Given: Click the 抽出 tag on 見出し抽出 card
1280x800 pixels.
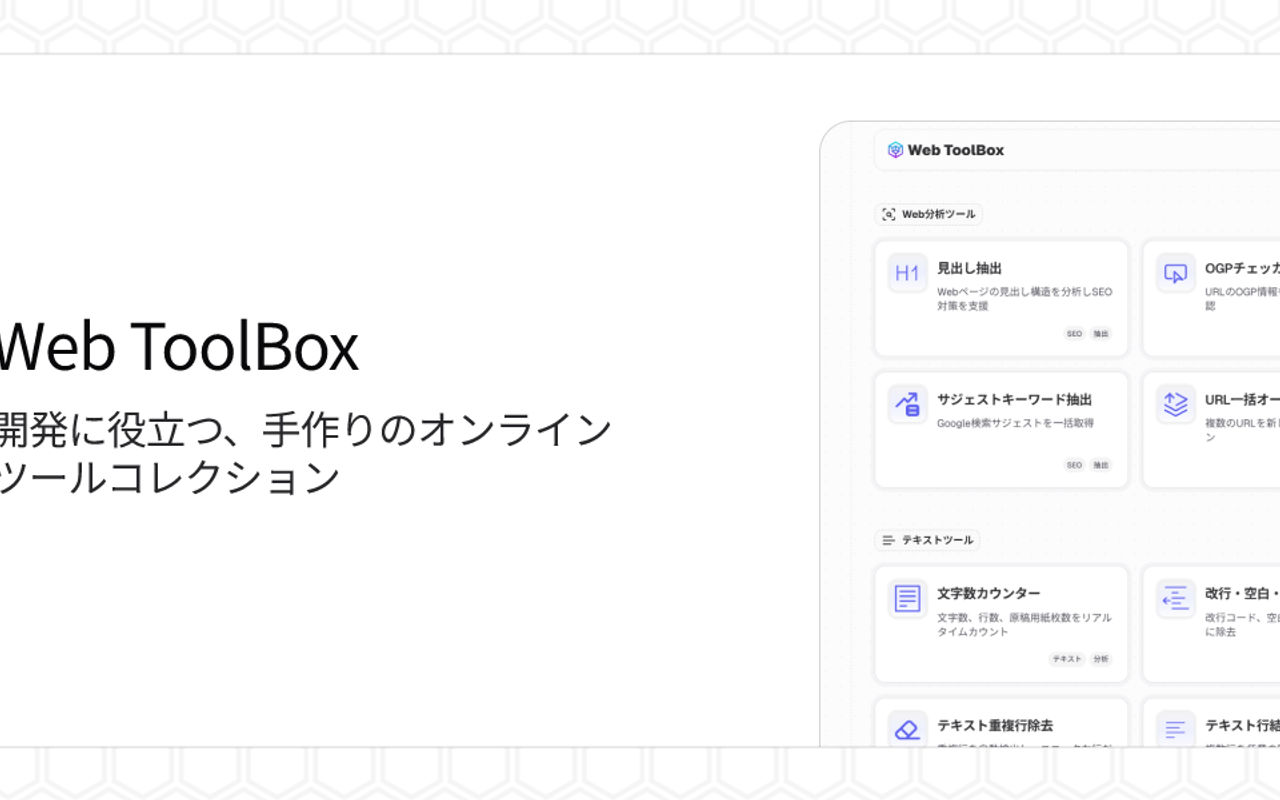Looking at the screenshot, I should 1100,334.
